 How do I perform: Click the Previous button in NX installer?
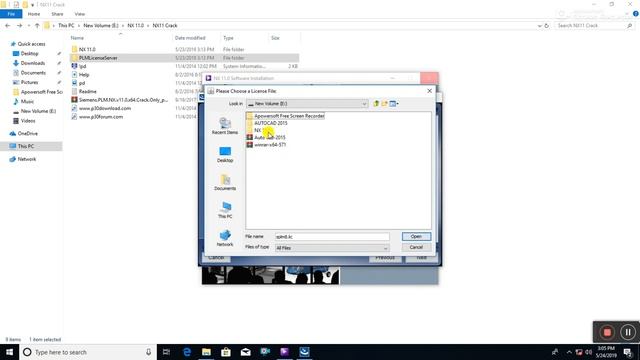[385, 258]
